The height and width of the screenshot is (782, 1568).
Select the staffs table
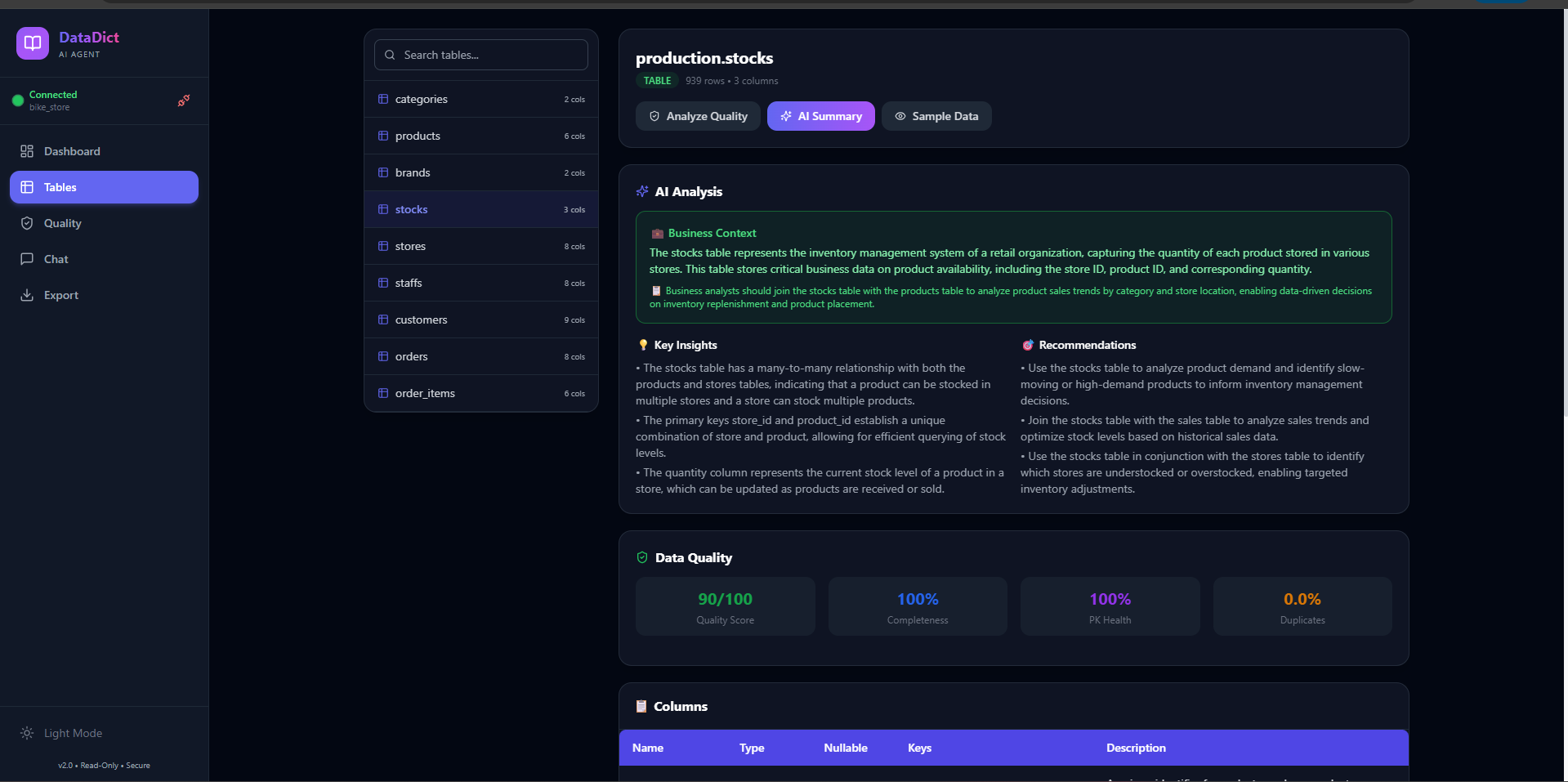[481, 283]
